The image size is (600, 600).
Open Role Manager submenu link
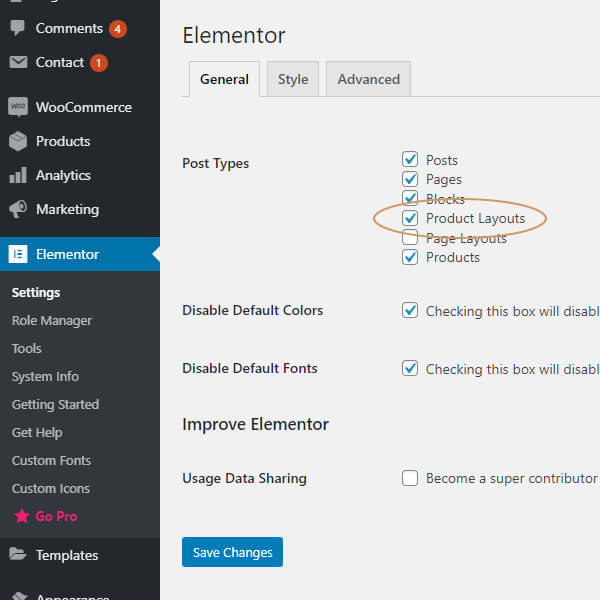[x=52, y=321]
